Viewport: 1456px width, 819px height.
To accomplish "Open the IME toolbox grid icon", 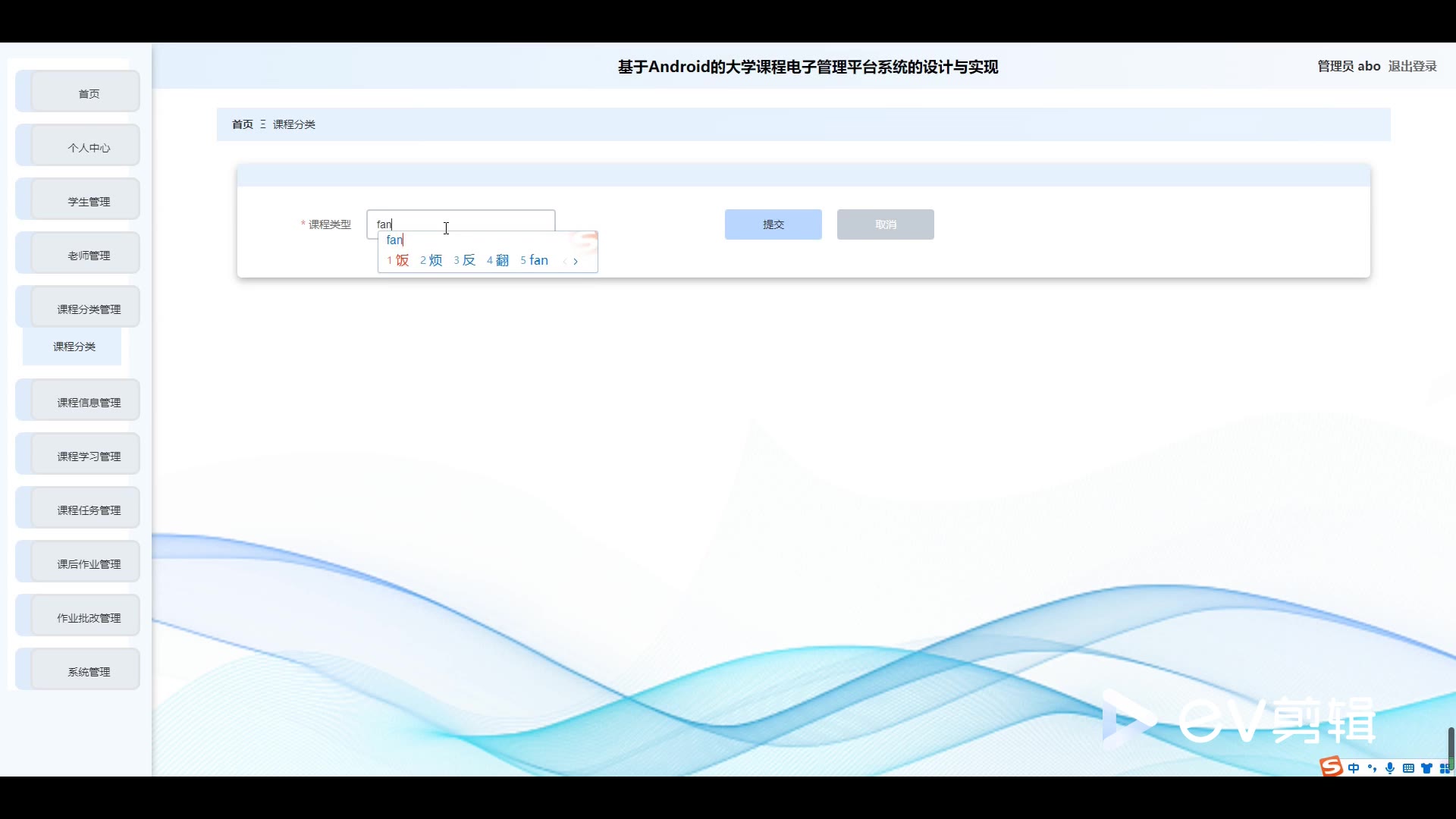I will [1445, 768].
